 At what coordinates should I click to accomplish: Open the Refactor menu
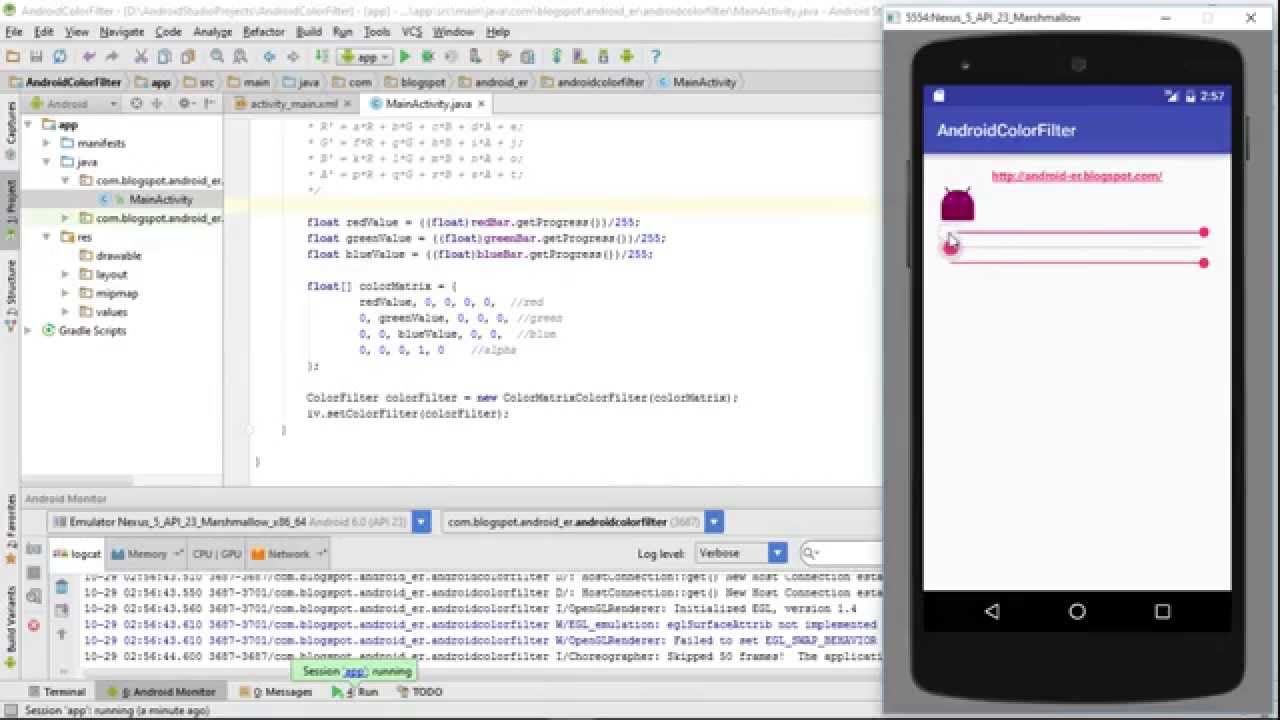tap(264, 32)
